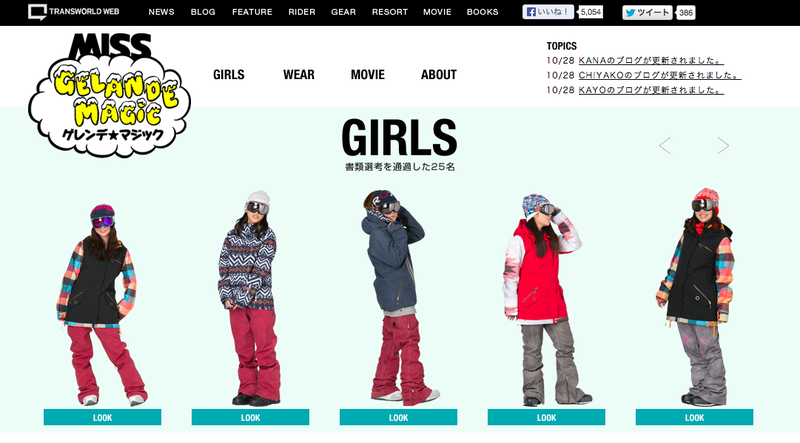The width and height of the screenshot is (800, 443).
Task: Click the Facebook like button
Action: click(x=548, y=12)
